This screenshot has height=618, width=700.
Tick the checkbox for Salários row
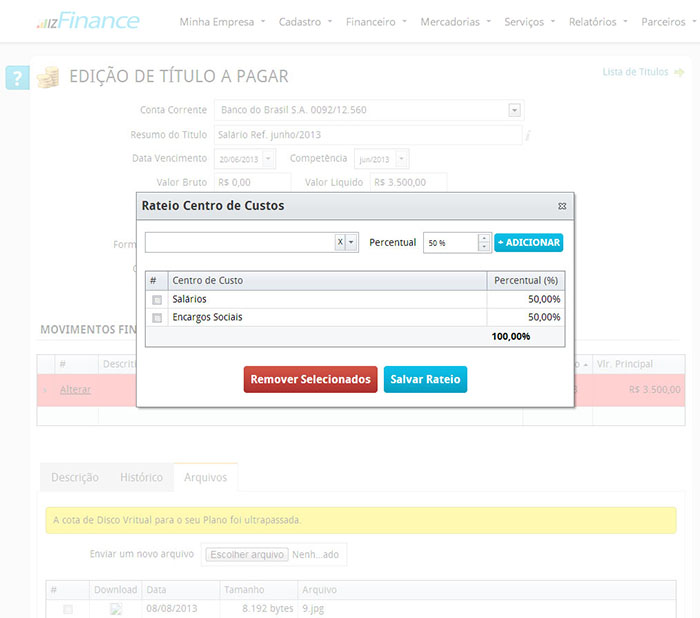[x=157, y=300]
